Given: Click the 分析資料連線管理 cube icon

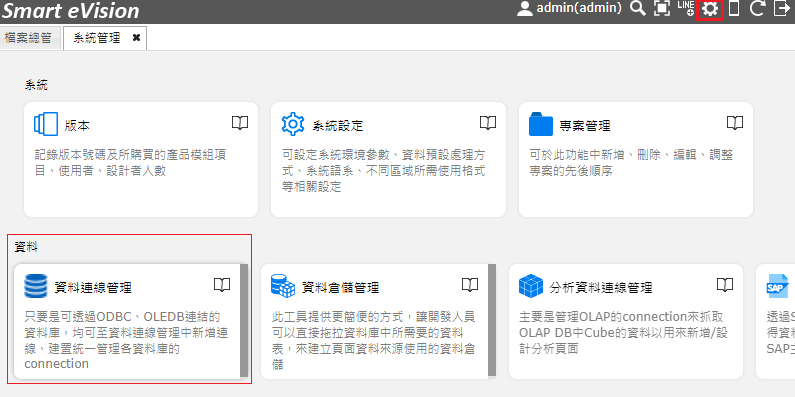Looking at the screenshot, I should [531, 286].
